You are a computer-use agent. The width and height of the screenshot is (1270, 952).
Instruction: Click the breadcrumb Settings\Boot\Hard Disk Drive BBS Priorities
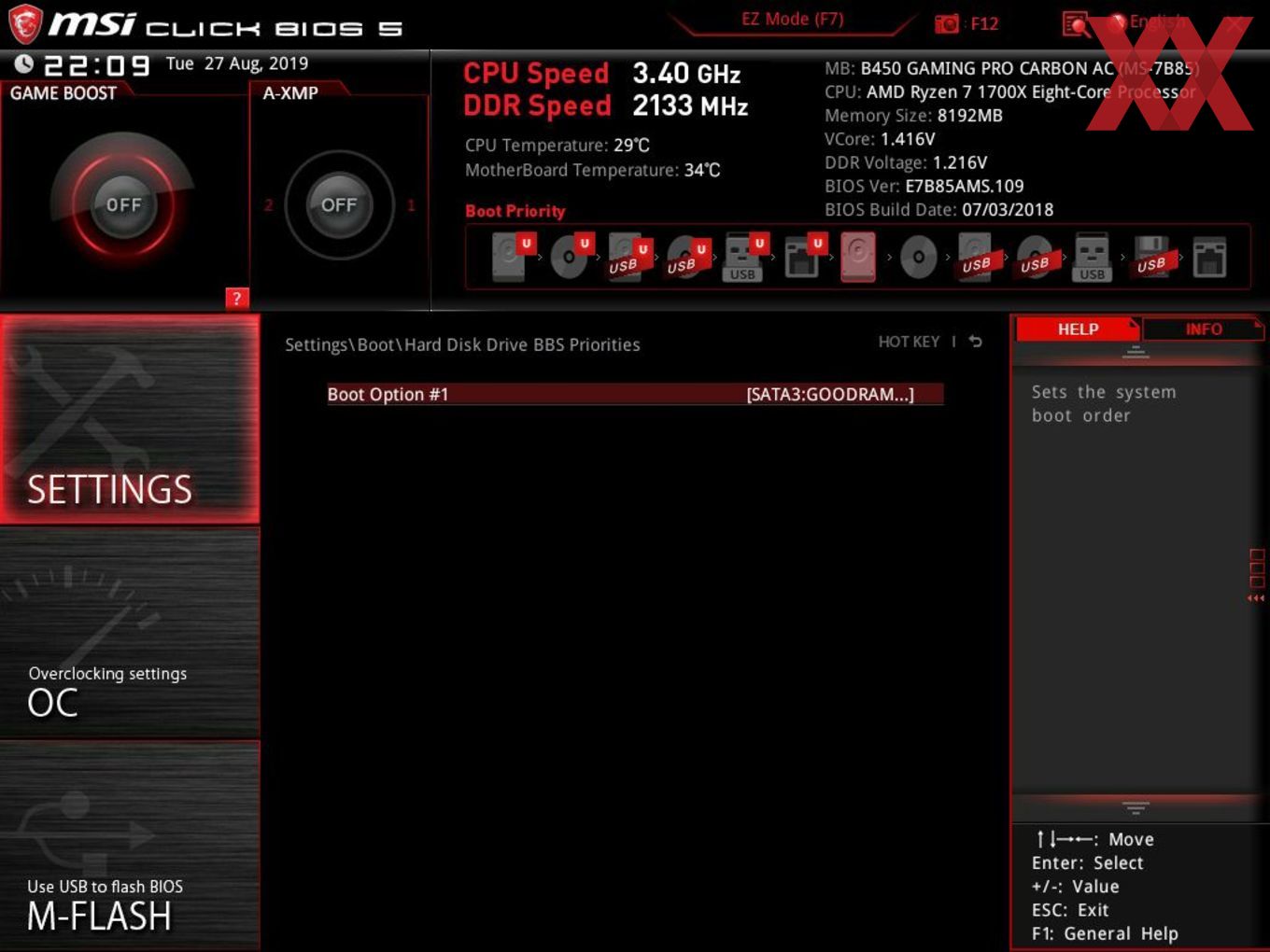coord(462,344)
